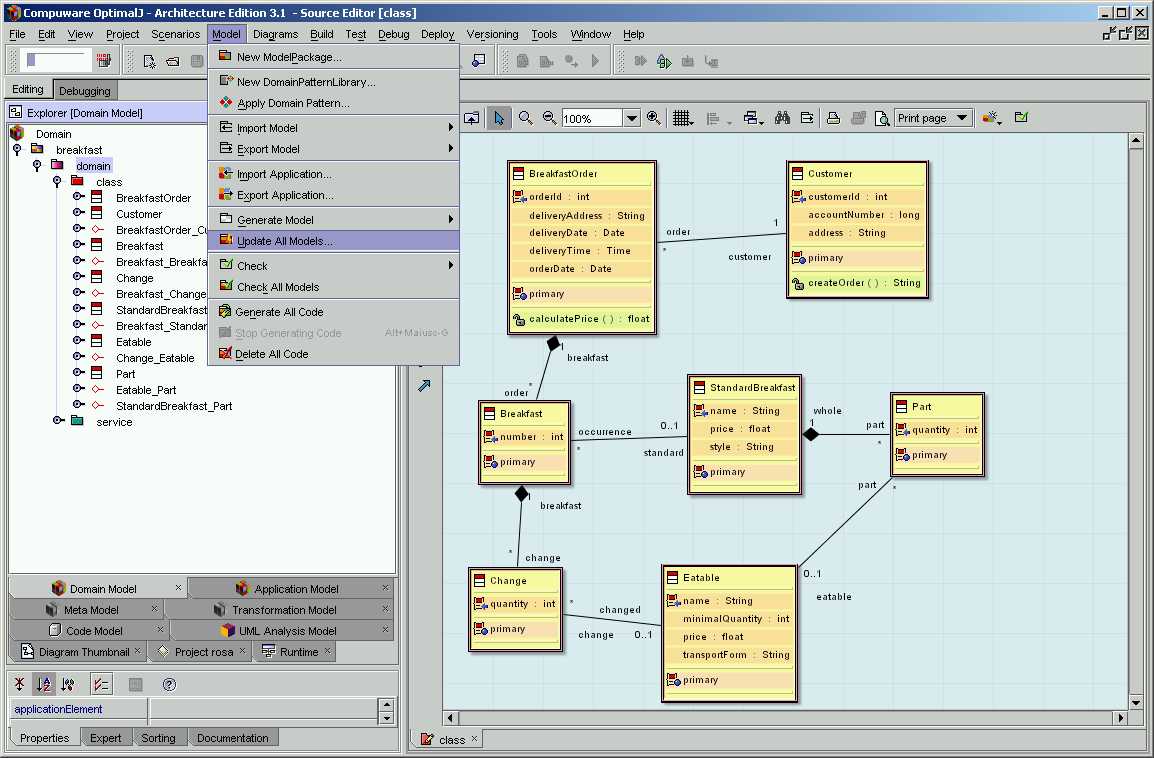Click the zoom out magnifier icon
This screenshot has width=1154, height=758.
pyautogui.click(x=549, y=118)
